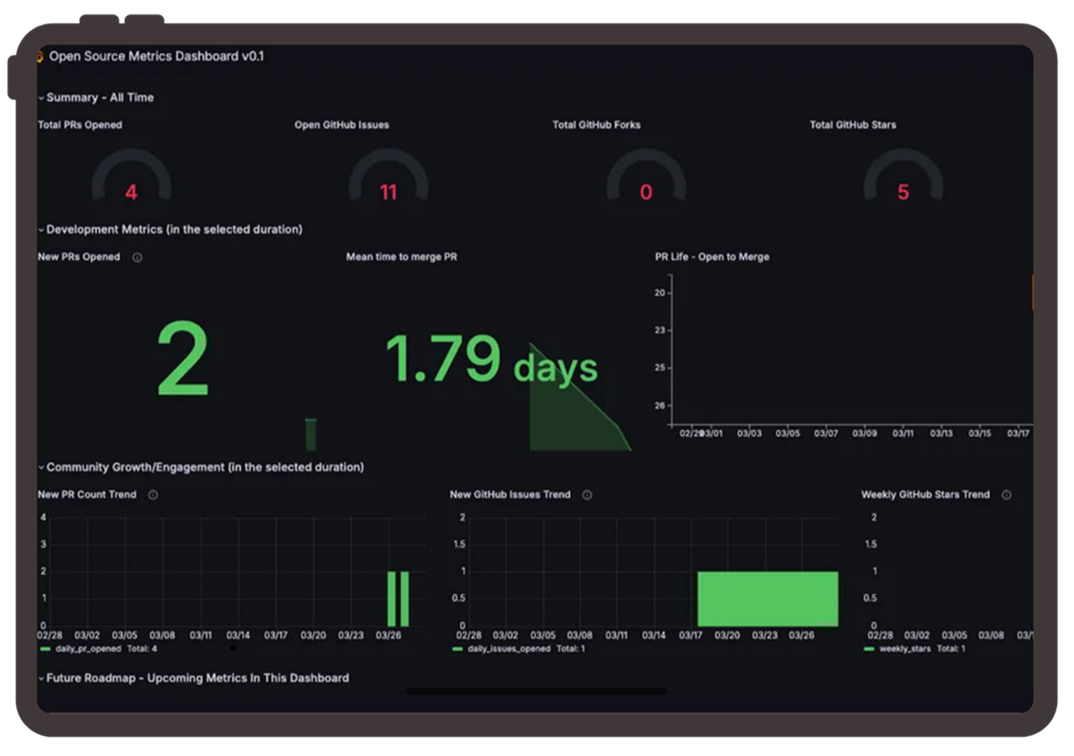Screen dimensions: 1074x756
Task: Click the Open Source Metrics Dashboard v0.1 title
Action: [156, 56]
